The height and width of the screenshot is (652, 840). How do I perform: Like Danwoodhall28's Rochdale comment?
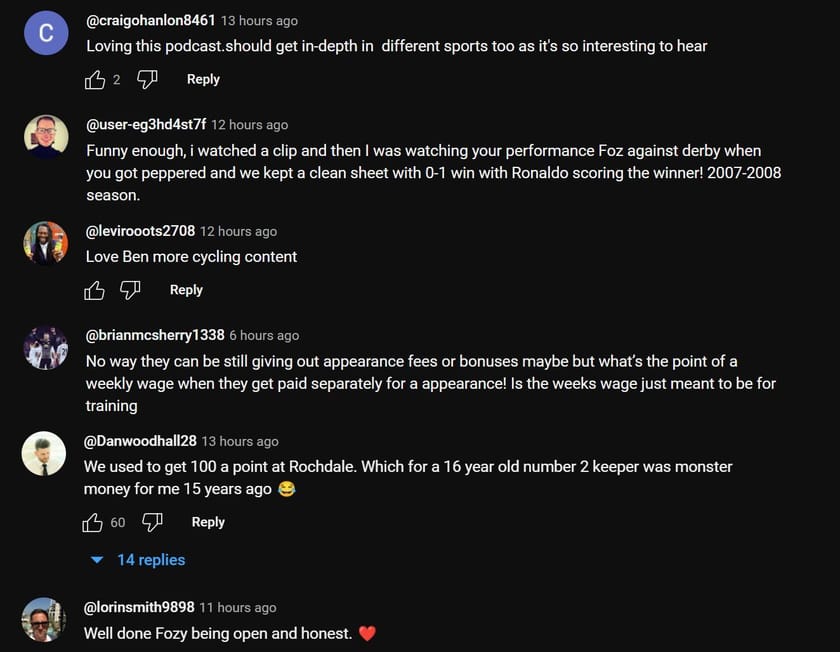pos(93,522)
